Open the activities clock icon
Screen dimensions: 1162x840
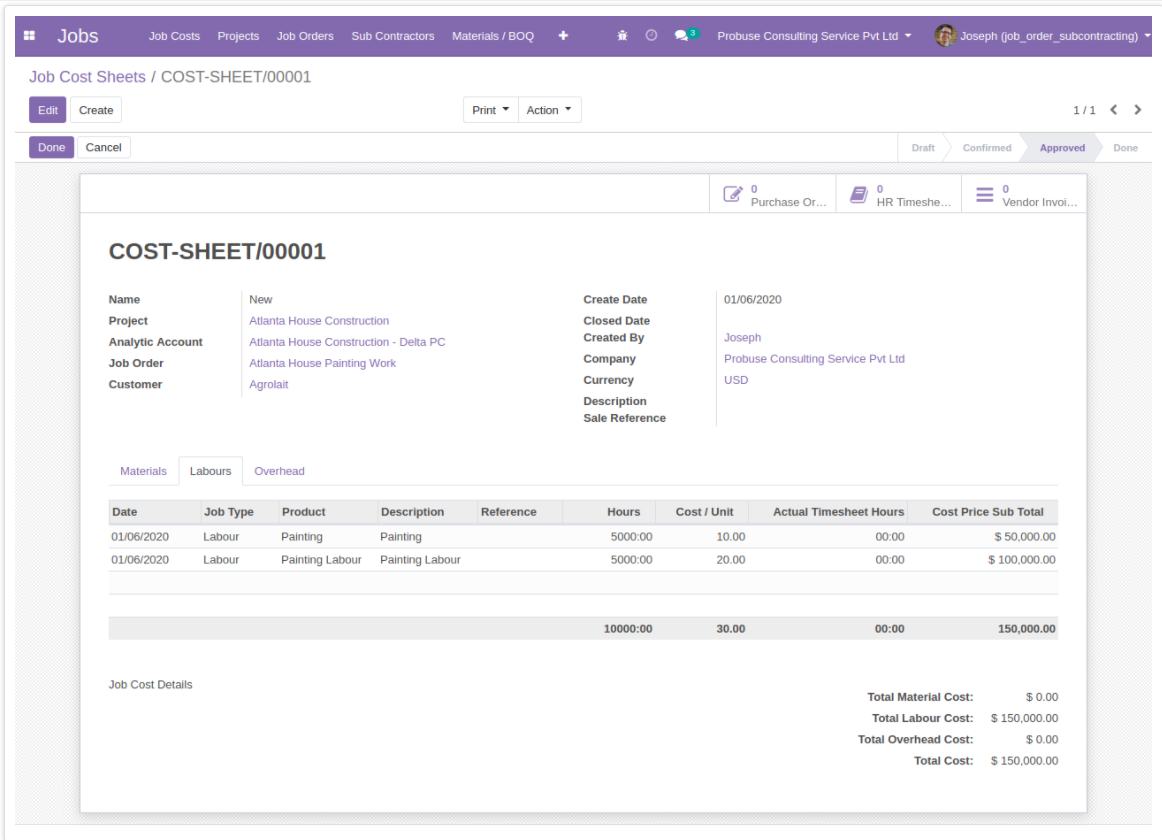651,36
